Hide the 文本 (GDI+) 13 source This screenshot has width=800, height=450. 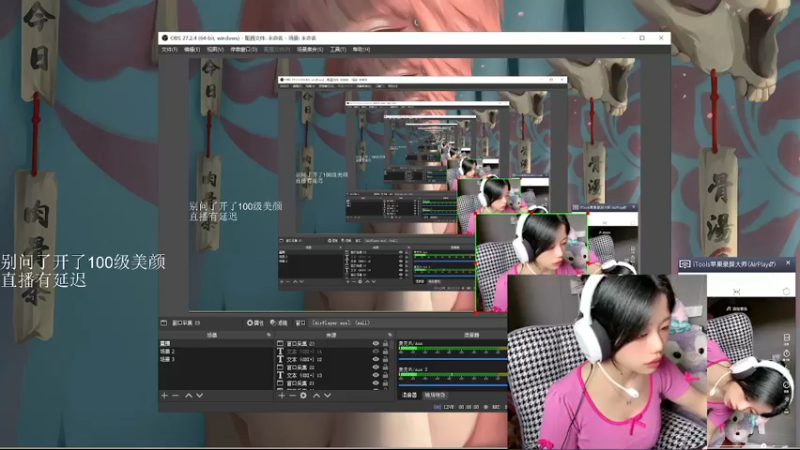(376, 375)
